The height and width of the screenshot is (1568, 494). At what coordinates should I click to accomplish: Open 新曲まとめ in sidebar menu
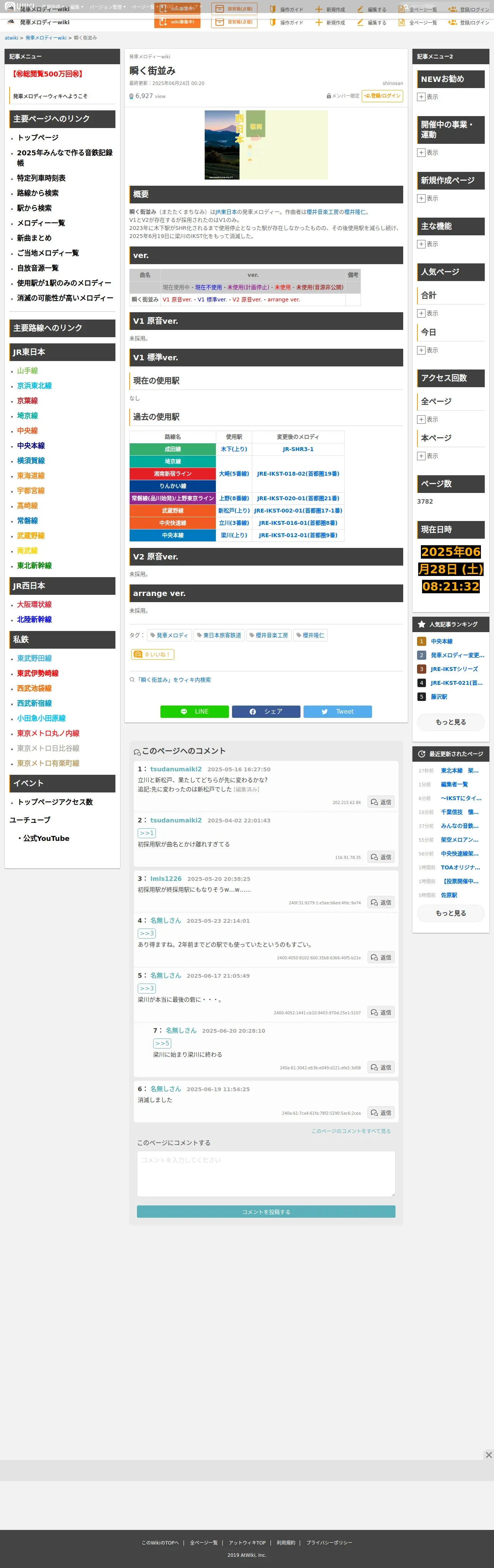[34, 238]
